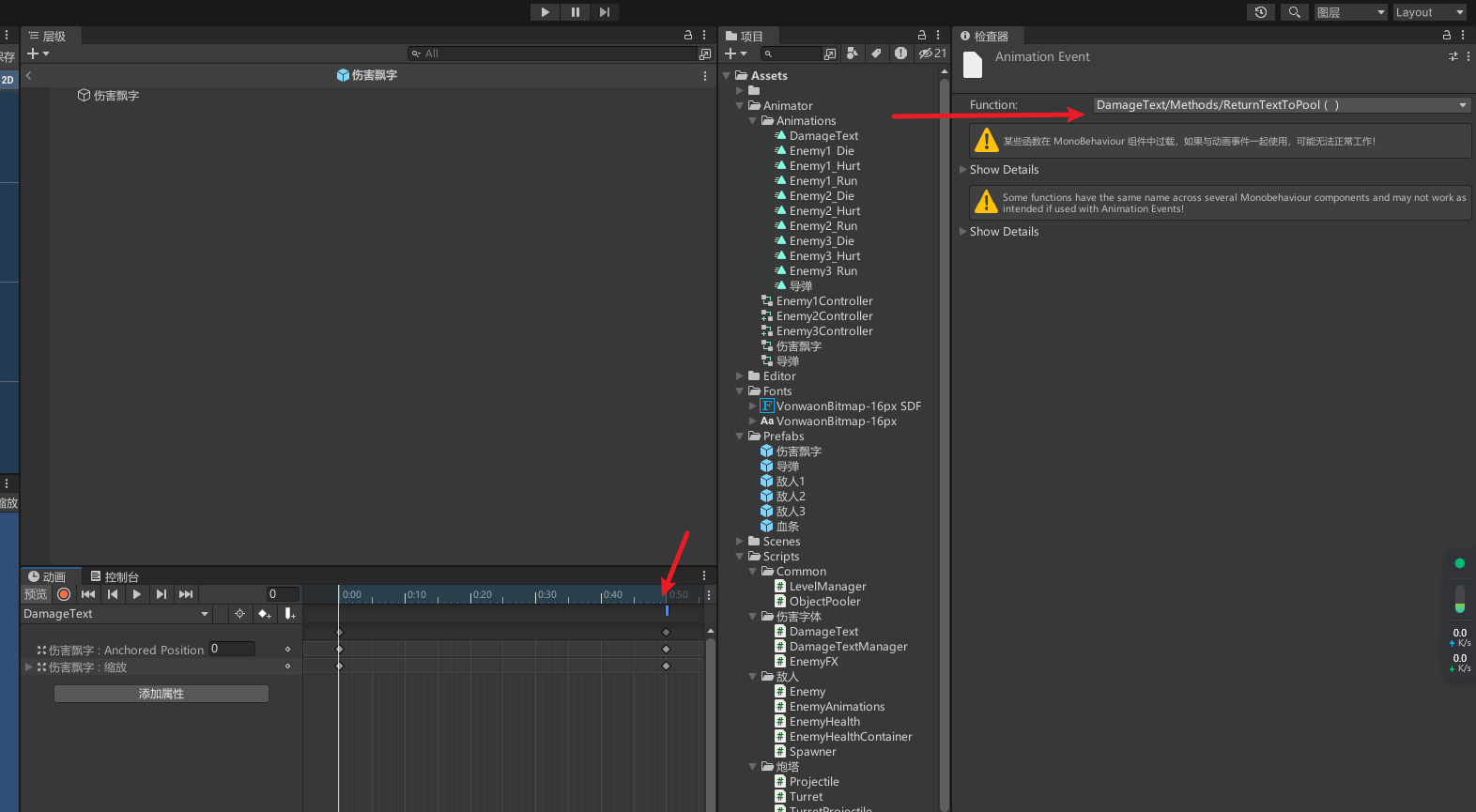The width and height of the screenshot is (1476, 812).
Task: Open the DamageText clip dropdown
Action: (x=115, y=614)
